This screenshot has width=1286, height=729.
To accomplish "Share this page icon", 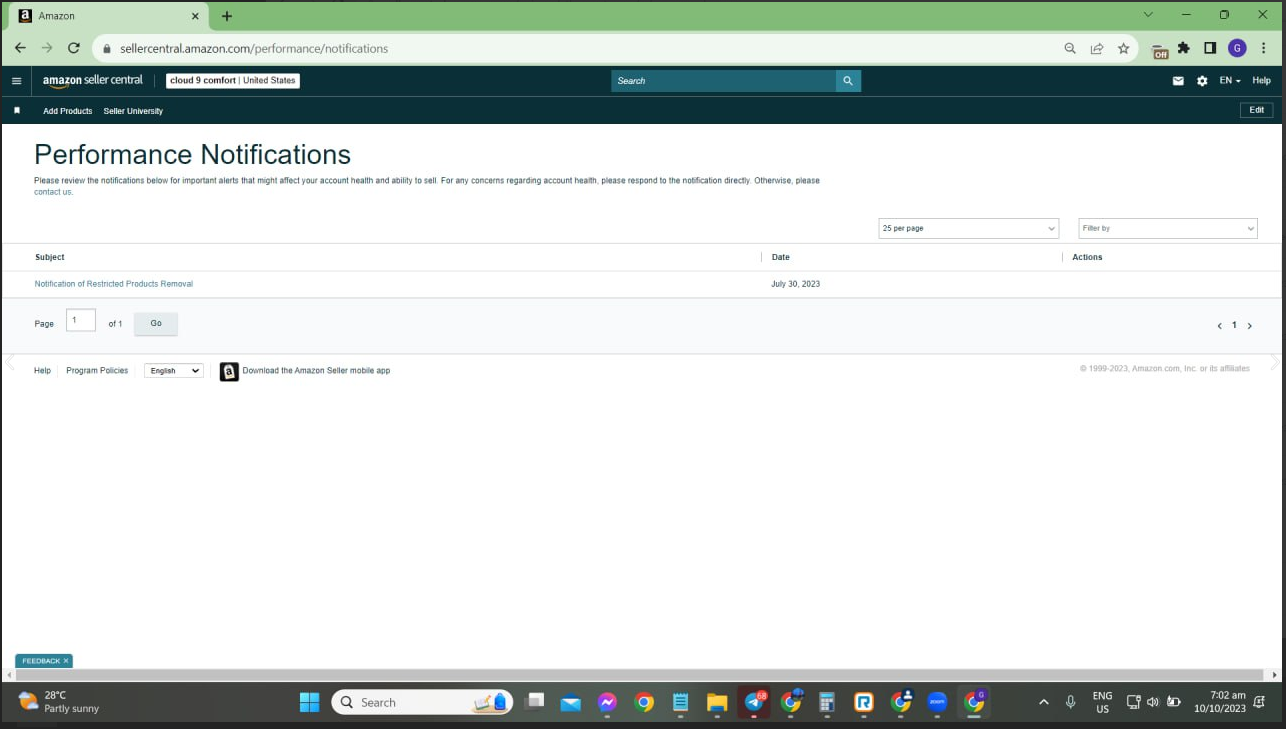I will 1097,48.
